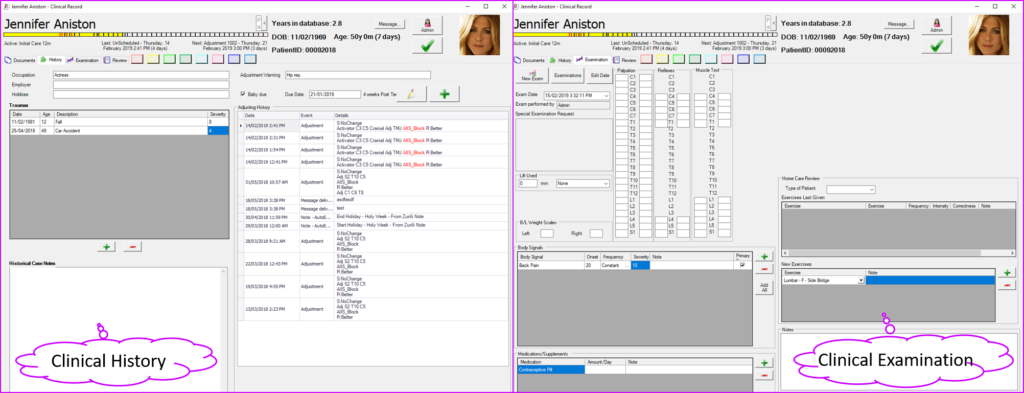This screenshot has height=393, width=1024.
Task: Click the Adjustment Warning text field
Action: tap(357, 75)
